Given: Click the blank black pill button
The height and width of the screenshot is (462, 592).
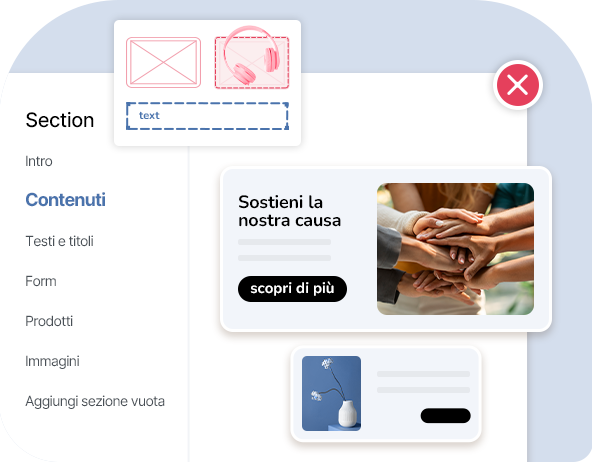Looking at the screenshot, I should click(x=446, y=416).
